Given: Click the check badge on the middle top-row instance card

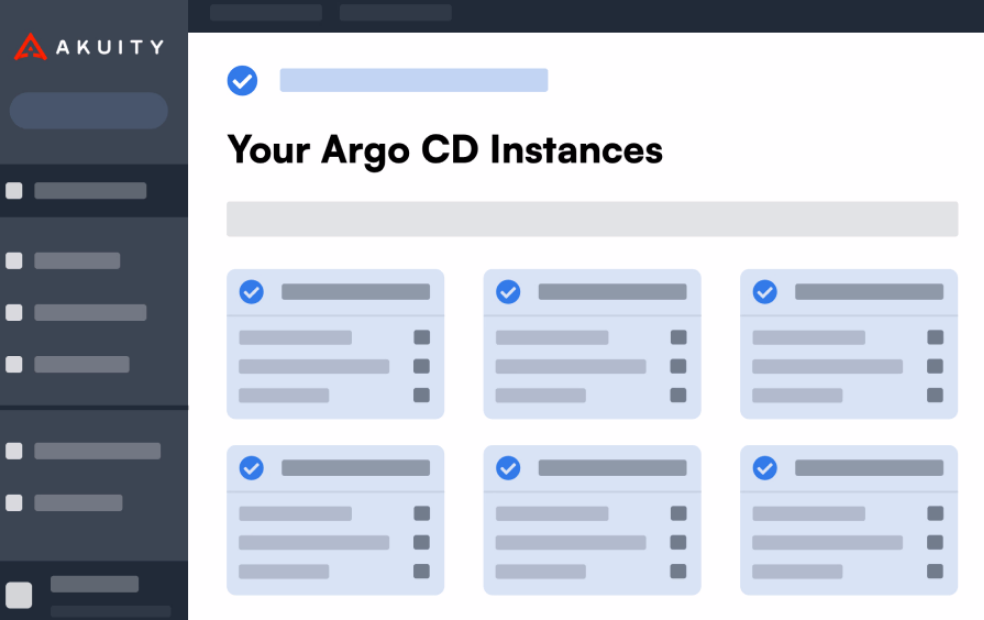Looking at the screenshot, I should (x=508, y=292).
